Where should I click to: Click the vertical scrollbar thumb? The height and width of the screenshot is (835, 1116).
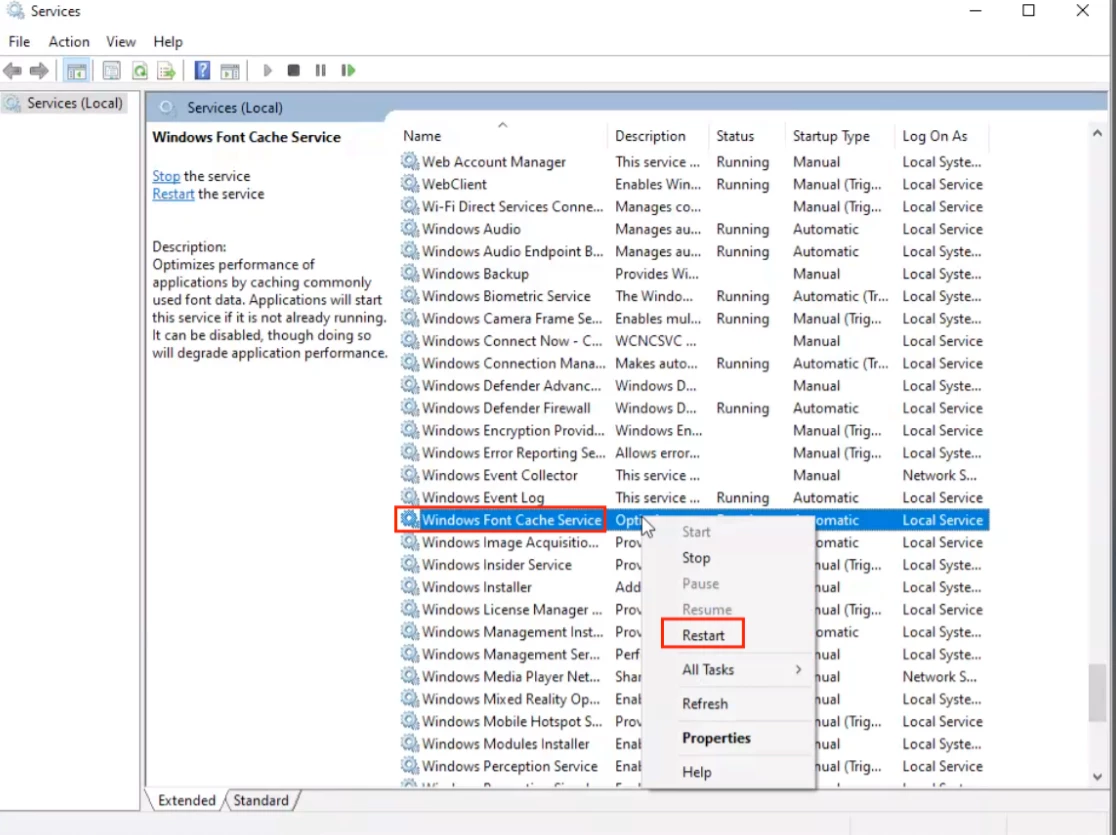click(x=1097, y=693)
